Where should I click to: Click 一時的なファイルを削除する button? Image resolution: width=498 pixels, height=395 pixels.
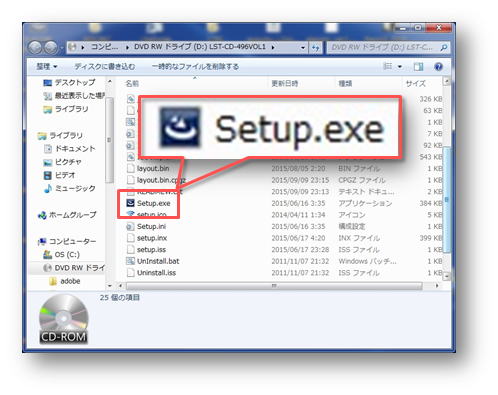coord(195,67)
